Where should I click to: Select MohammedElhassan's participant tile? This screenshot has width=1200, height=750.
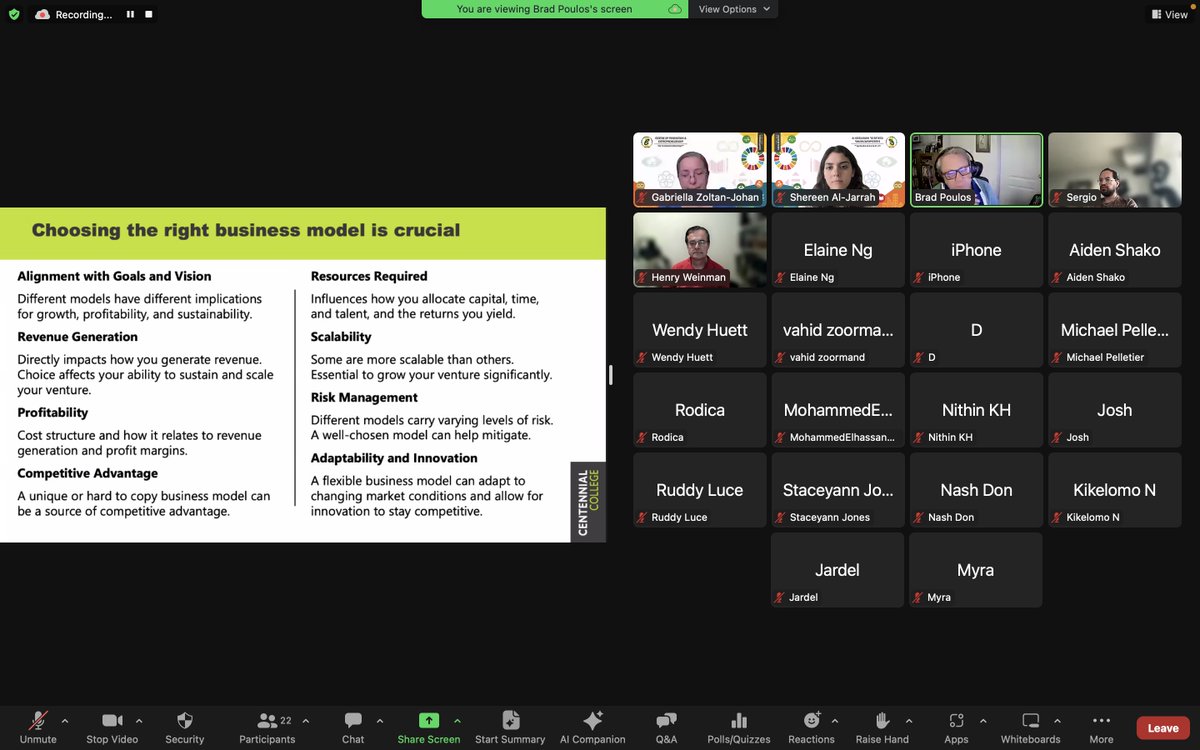point(838,410)
